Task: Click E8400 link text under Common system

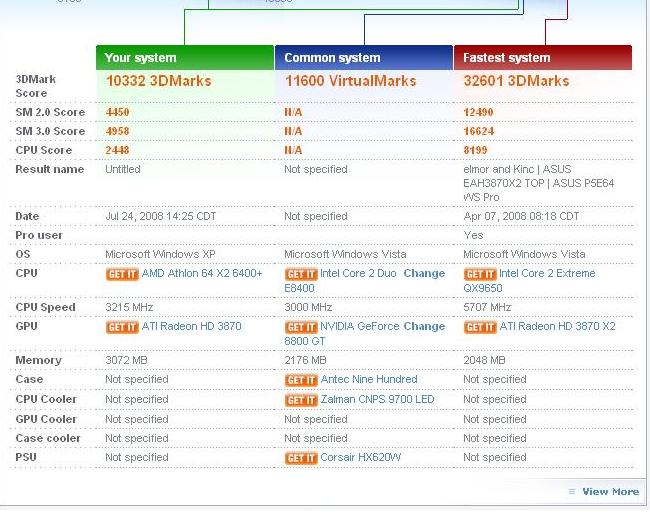Action: 299,288
